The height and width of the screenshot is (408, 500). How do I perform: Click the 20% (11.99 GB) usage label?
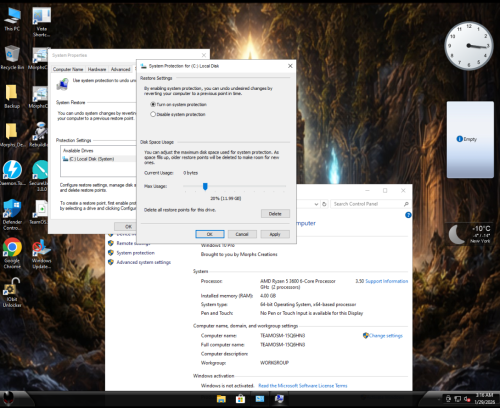(226, 198)
